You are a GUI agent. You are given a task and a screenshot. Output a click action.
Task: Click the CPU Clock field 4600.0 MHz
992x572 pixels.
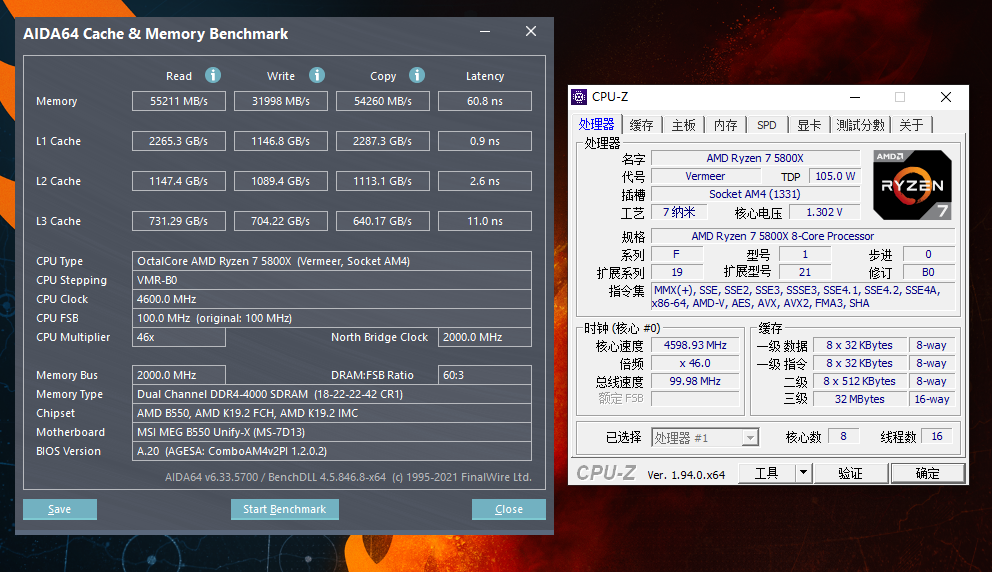pyautogui.click(x=332, y=299)
